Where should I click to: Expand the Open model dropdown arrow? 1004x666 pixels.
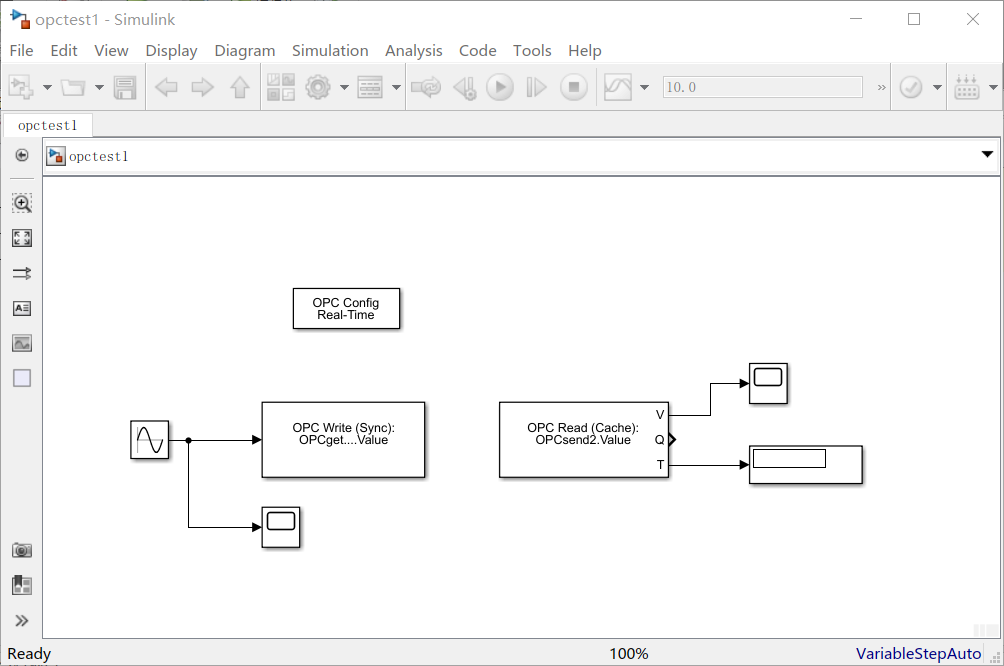(99, 87)
